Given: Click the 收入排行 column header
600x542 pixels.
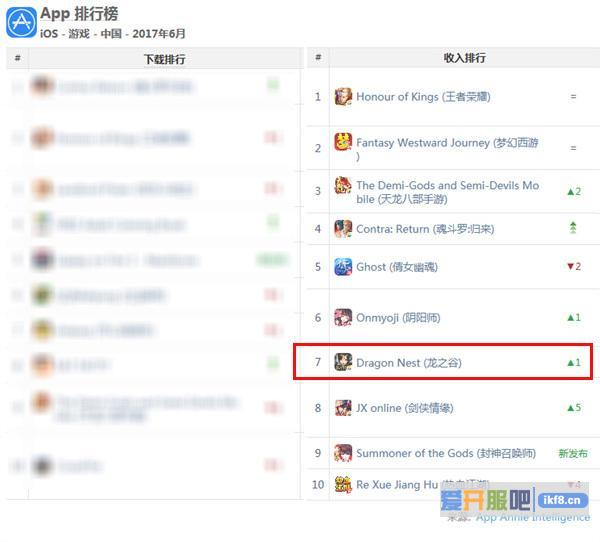Looking at the screenshot, I should coord(465,58).
